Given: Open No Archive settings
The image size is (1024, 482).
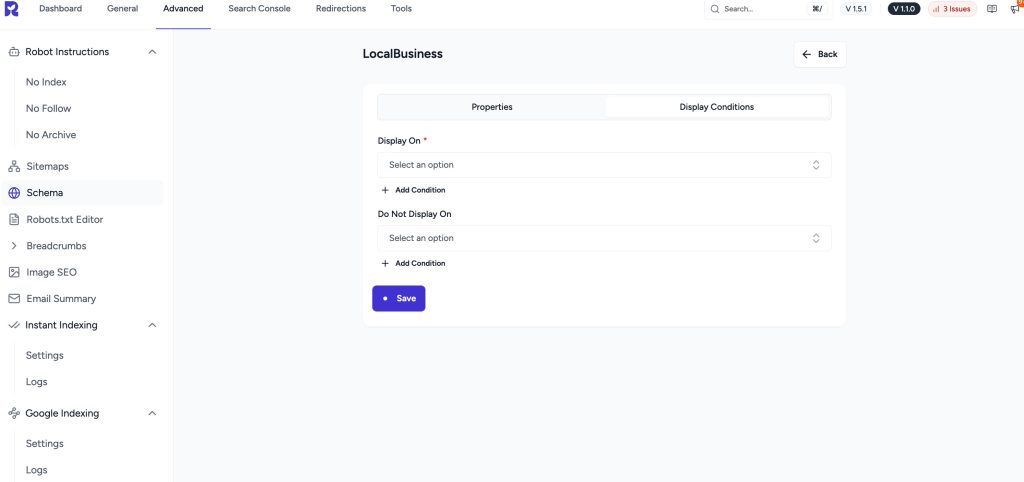Looking at the screenshot, I should coord(51,135).
